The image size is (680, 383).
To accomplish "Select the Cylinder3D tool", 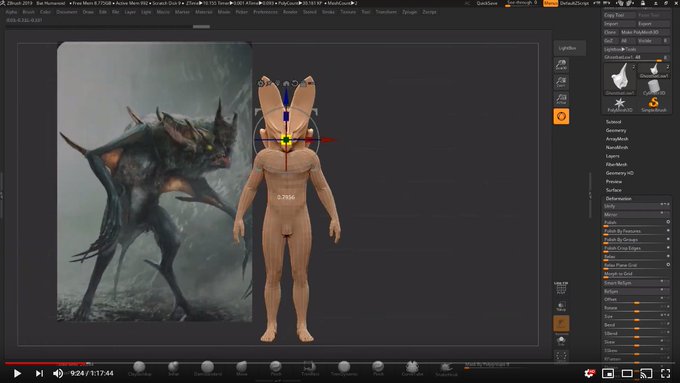I will [654, 88].
